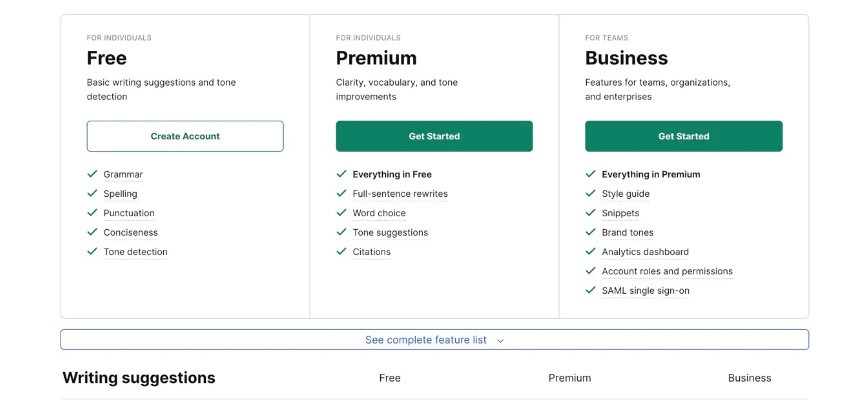Screen dimensions: 862x411
Task: Click the checkmark next to Style guide
Action: tap(590, 193)
